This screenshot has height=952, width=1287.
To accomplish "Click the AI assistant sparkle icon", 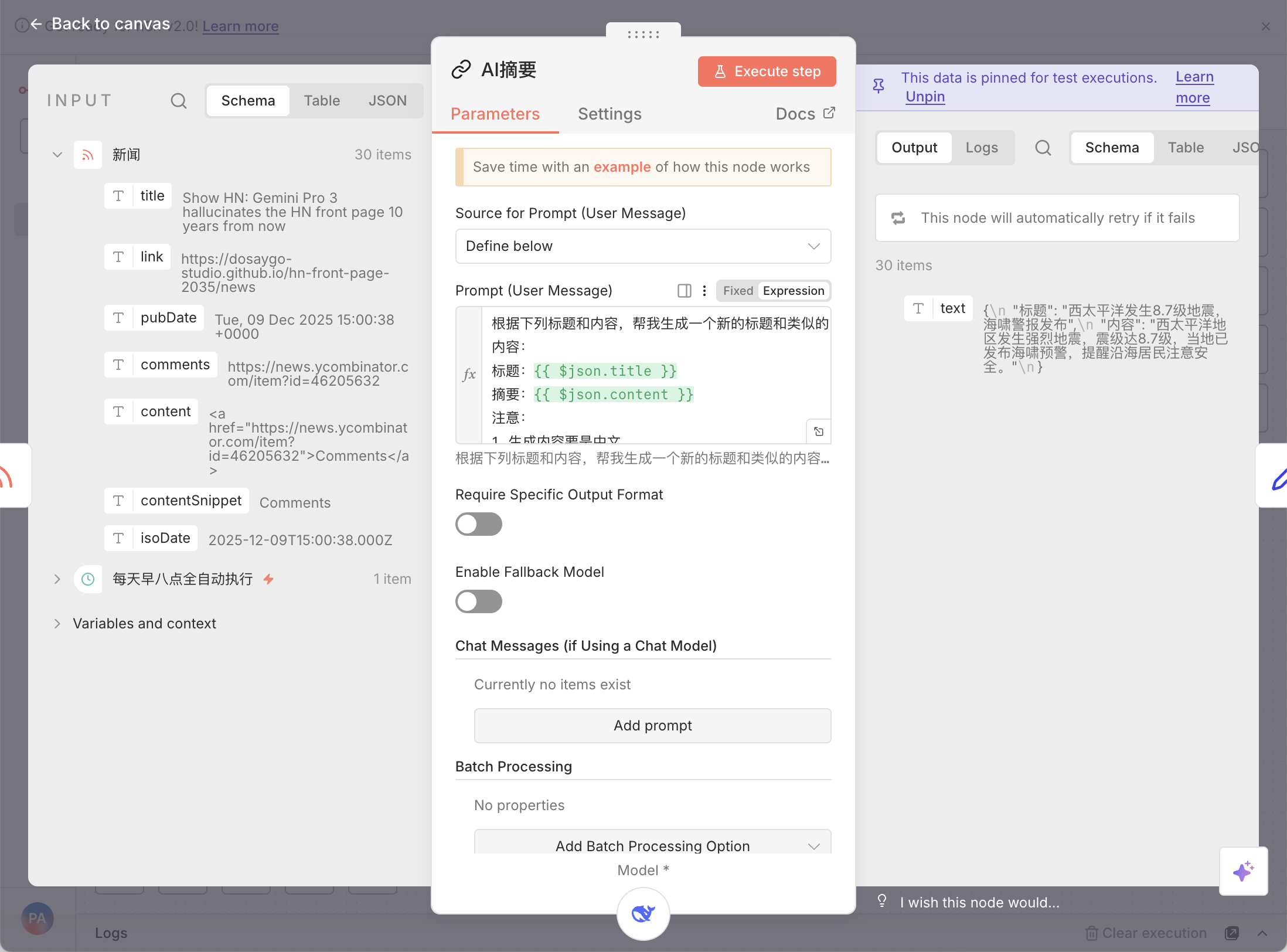I will 1243,871.
